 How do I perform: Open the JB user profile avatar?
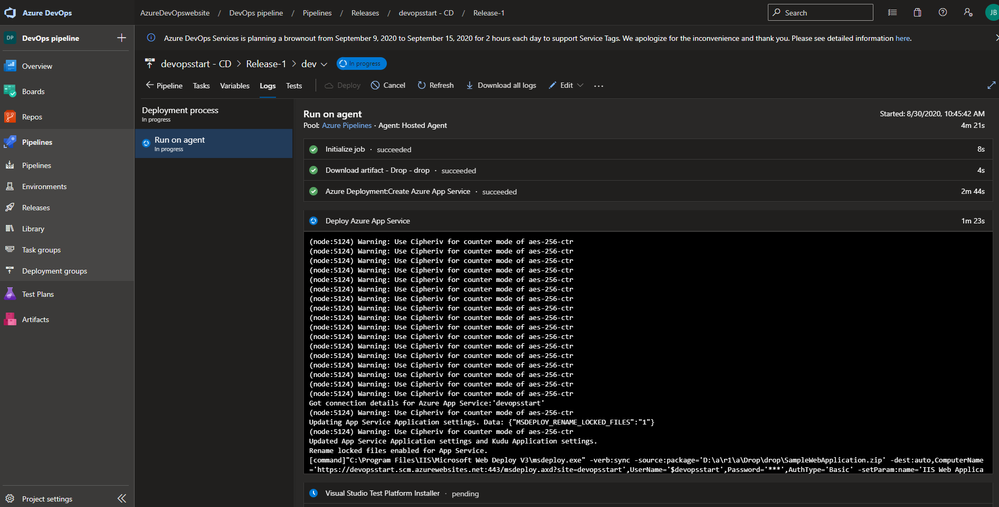click(992, 12)
